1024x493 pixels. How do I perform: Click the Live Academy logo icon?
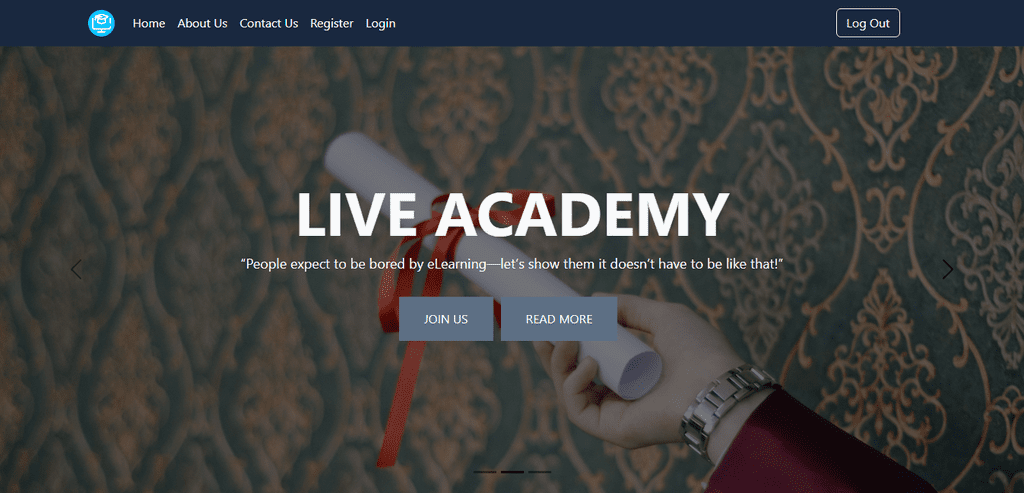tap(101, 24)
